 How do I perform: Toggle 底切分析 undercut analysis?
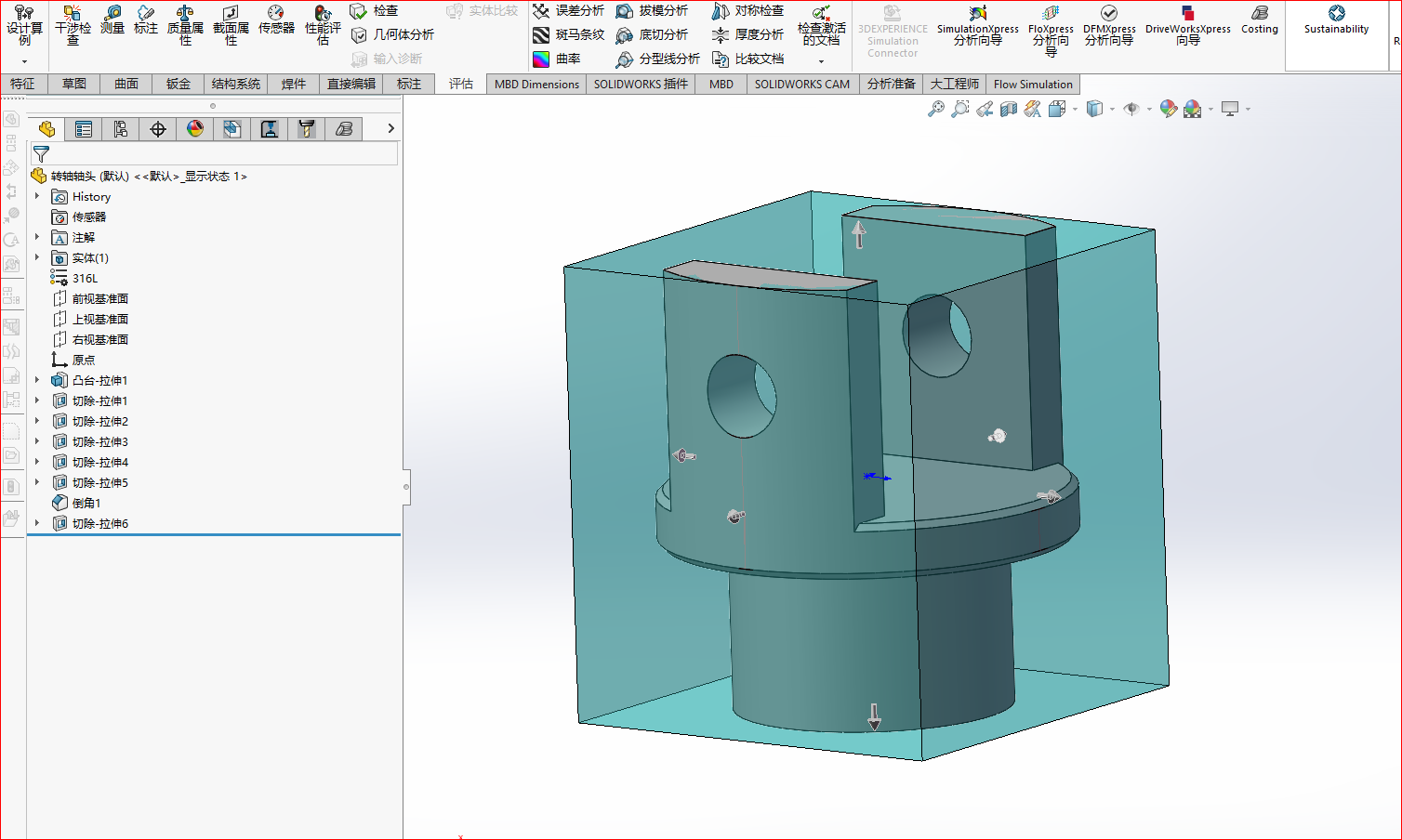653,34
